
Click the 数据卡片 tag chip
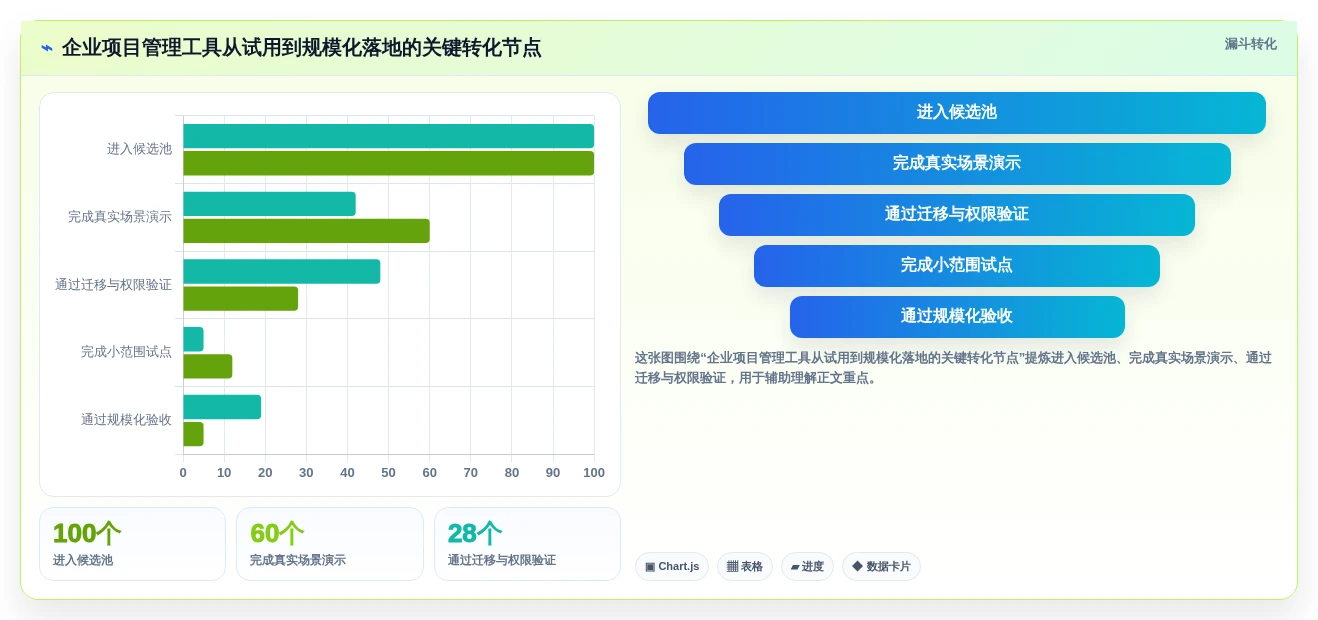881,567
